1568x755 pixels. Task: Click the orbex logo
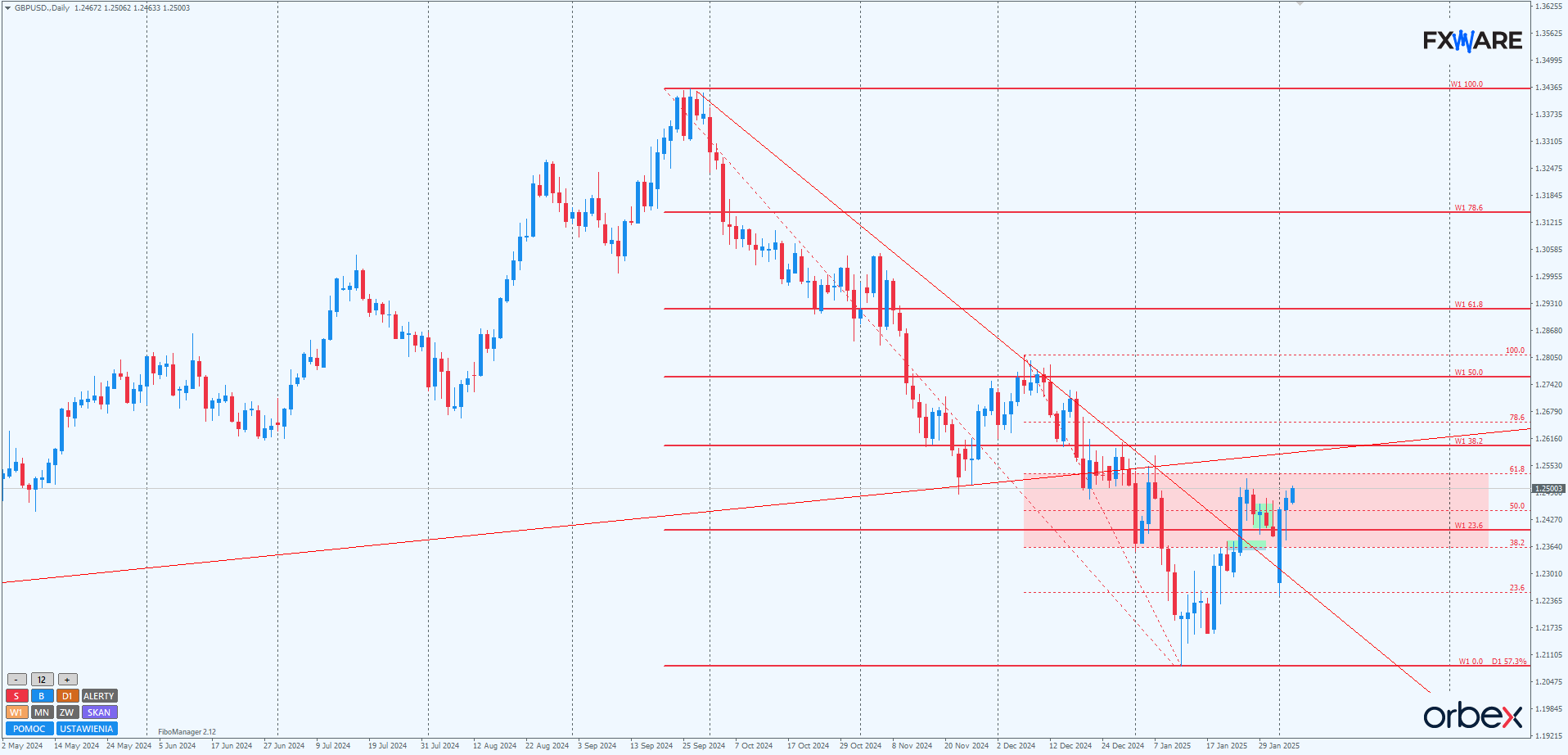1472,717
